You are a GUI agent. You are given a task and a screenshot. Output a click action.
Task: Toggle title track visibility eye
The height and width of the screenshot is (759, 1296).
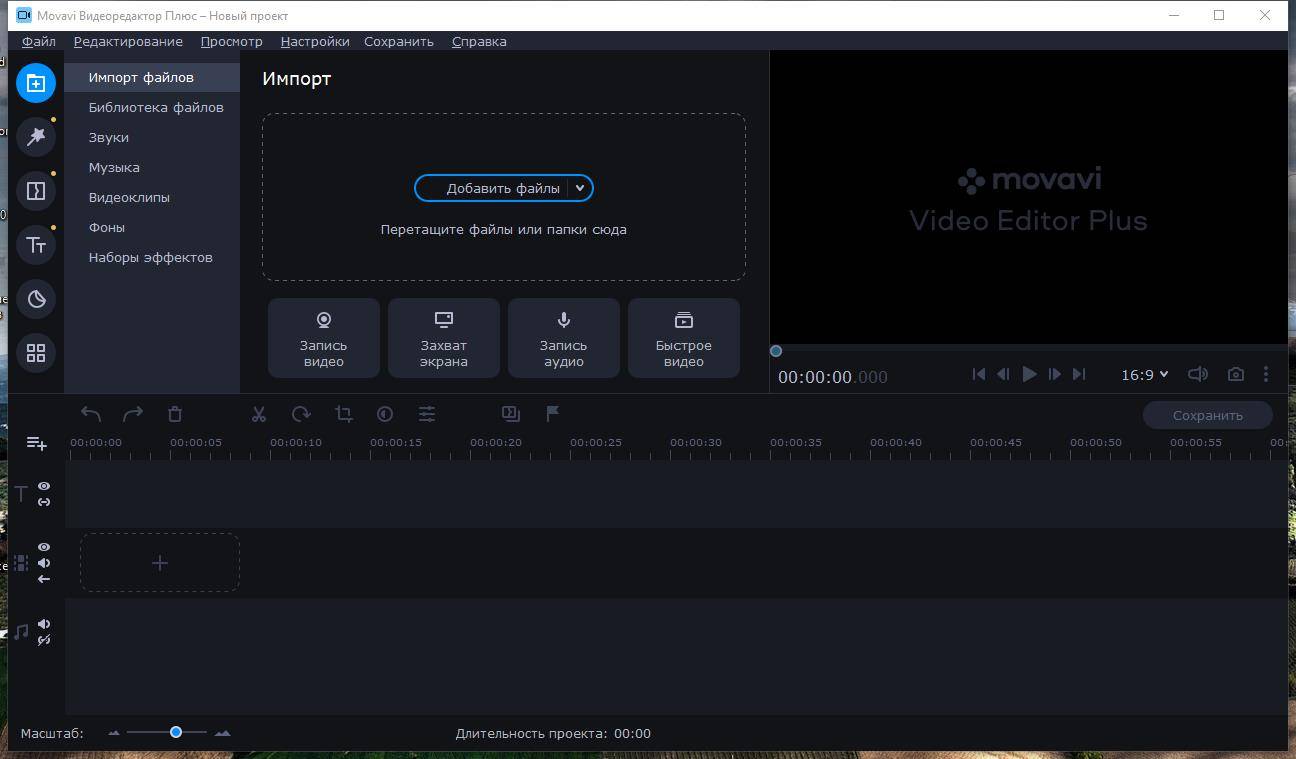tap(44, 486)
